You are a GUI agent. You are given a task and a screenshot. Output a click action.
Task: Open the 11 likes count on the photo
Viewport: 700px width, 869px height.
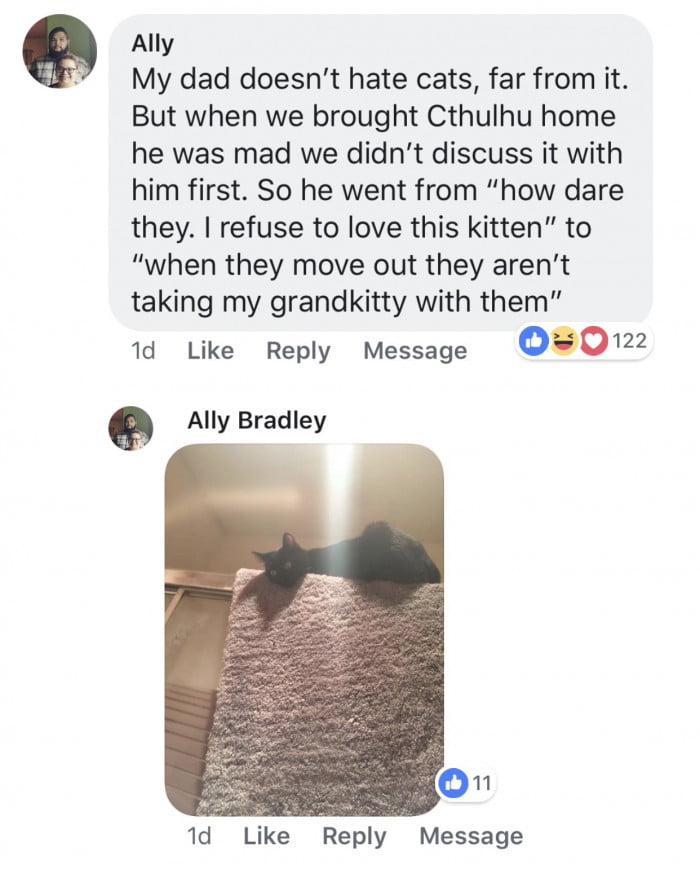click(x=482, y=783)
